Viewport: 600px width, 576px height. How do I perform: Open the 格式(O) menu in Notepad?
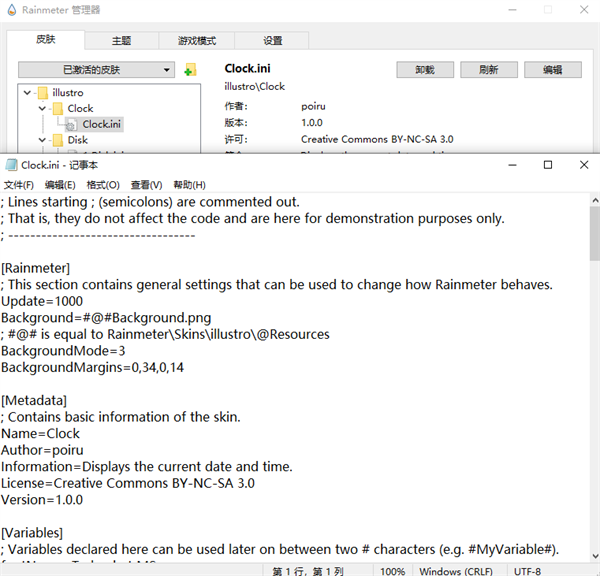[103, 185]
